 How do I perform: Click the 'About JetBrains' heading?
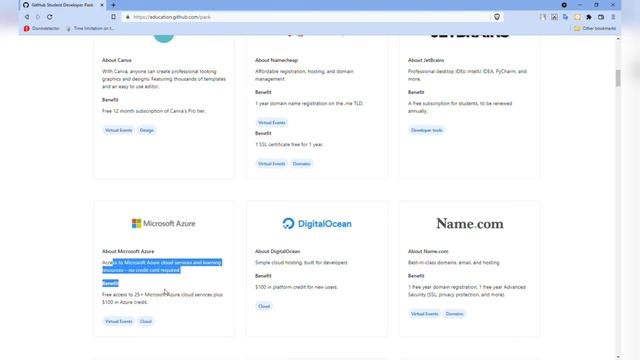[x=426, y=60]
